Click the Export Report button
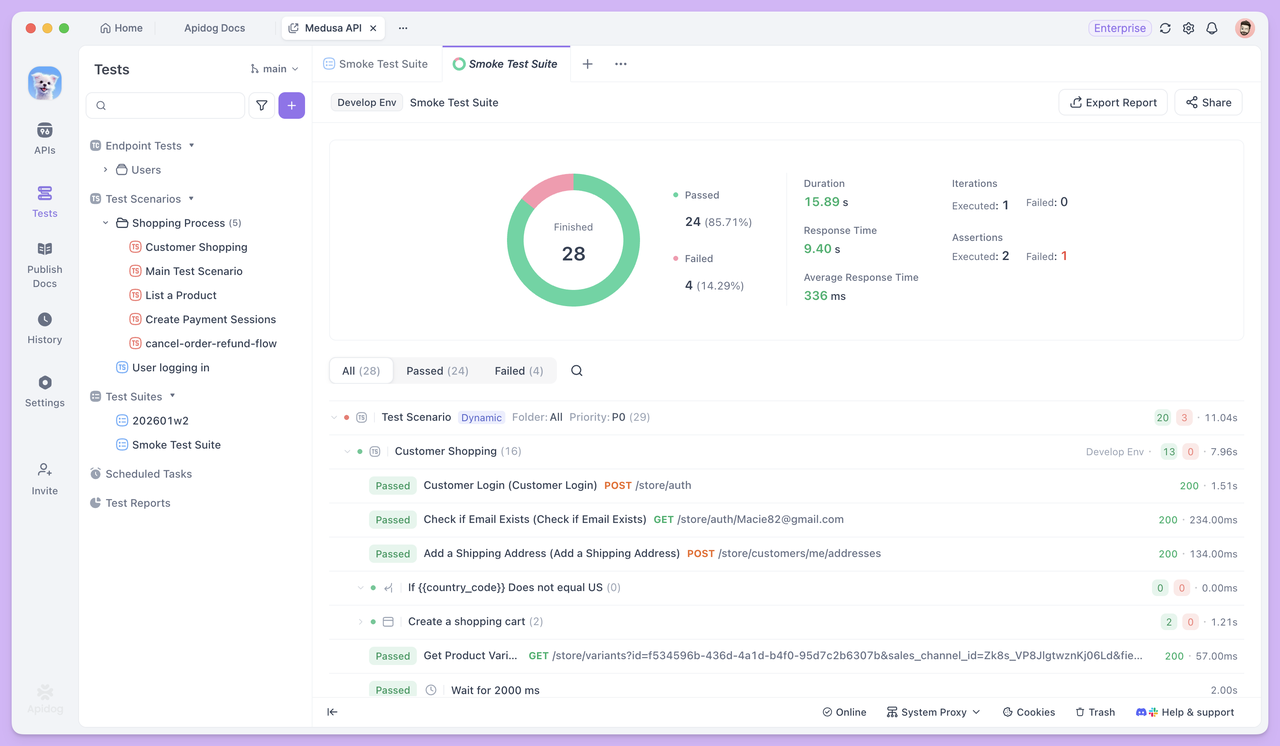 pyautogui.click(x=1112, y=102)
